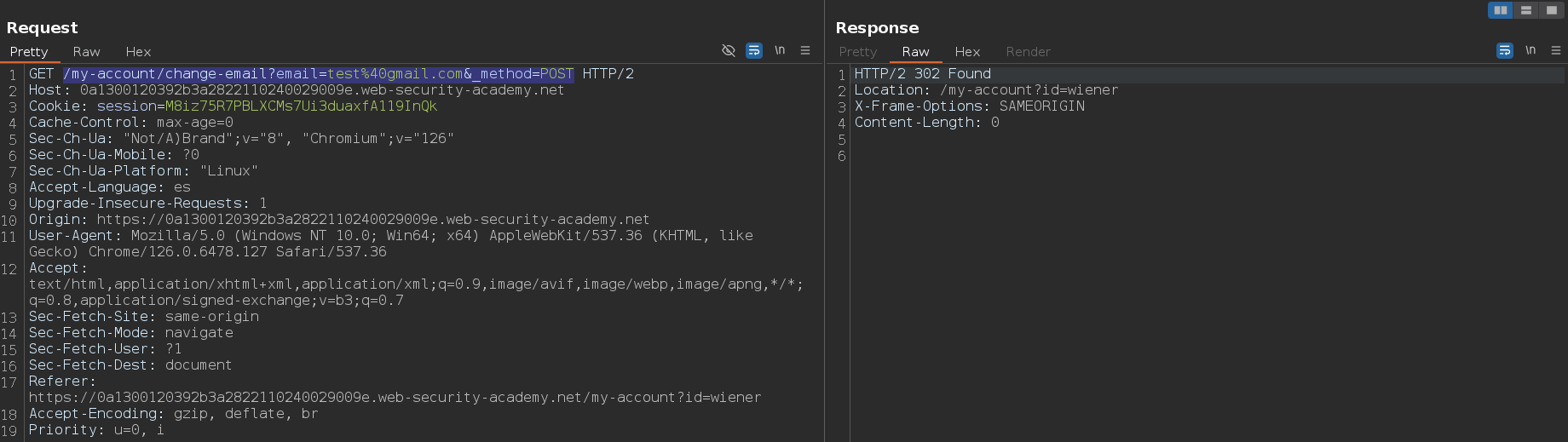Open the Request panel hamburger menu
The image size is (1568, 442).
[x=805, y=51]
